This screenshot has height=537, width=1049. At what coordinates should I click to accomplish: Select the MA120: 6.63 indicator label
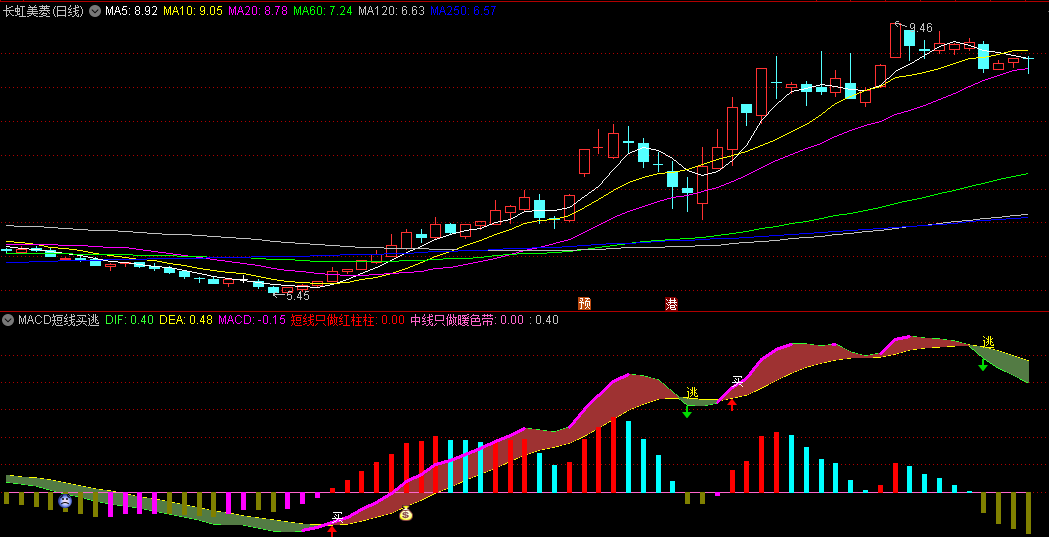click(391, 11)
